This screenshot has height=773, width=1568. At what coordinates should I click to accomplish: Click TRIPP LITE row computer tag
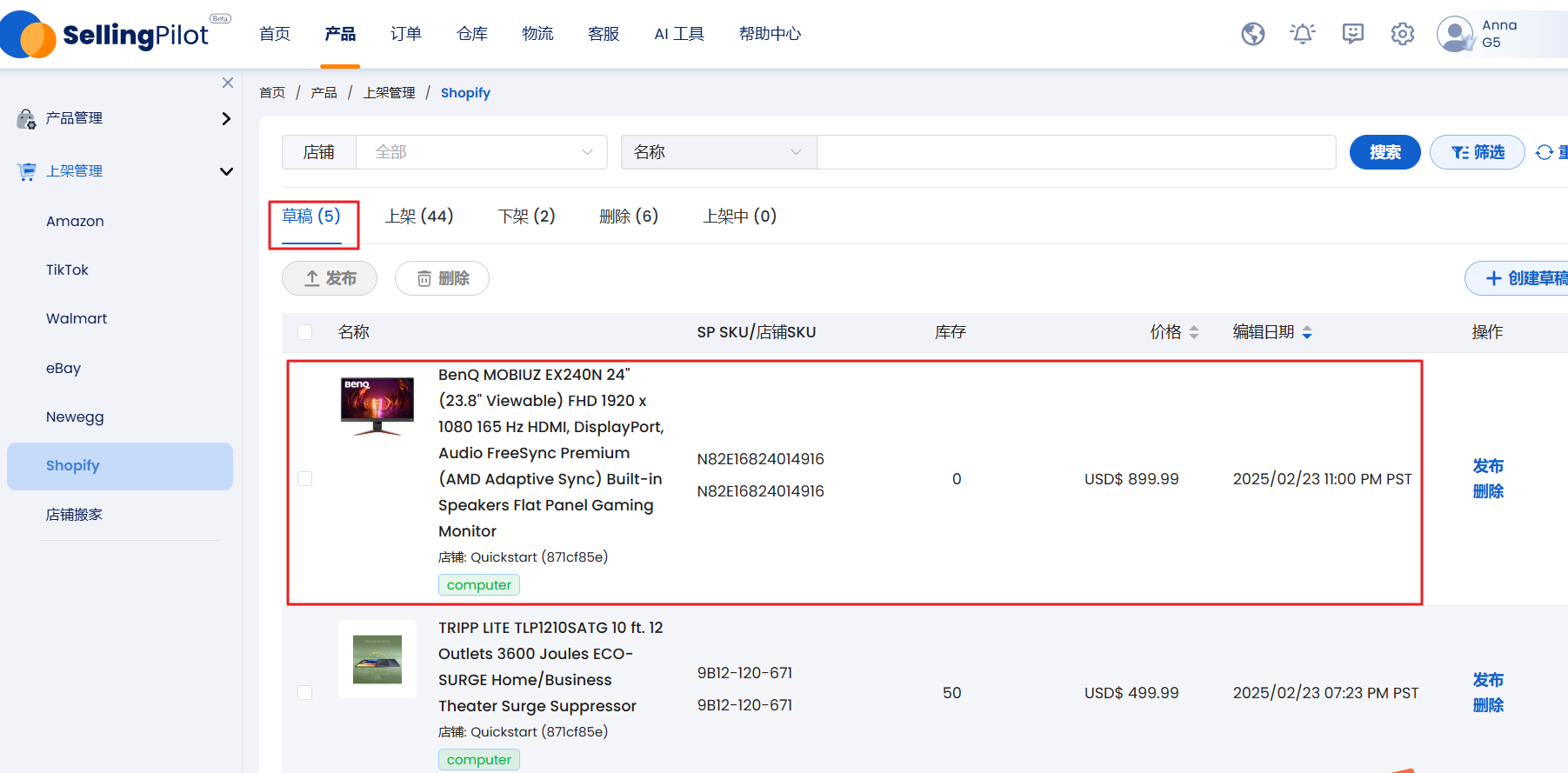479,760
